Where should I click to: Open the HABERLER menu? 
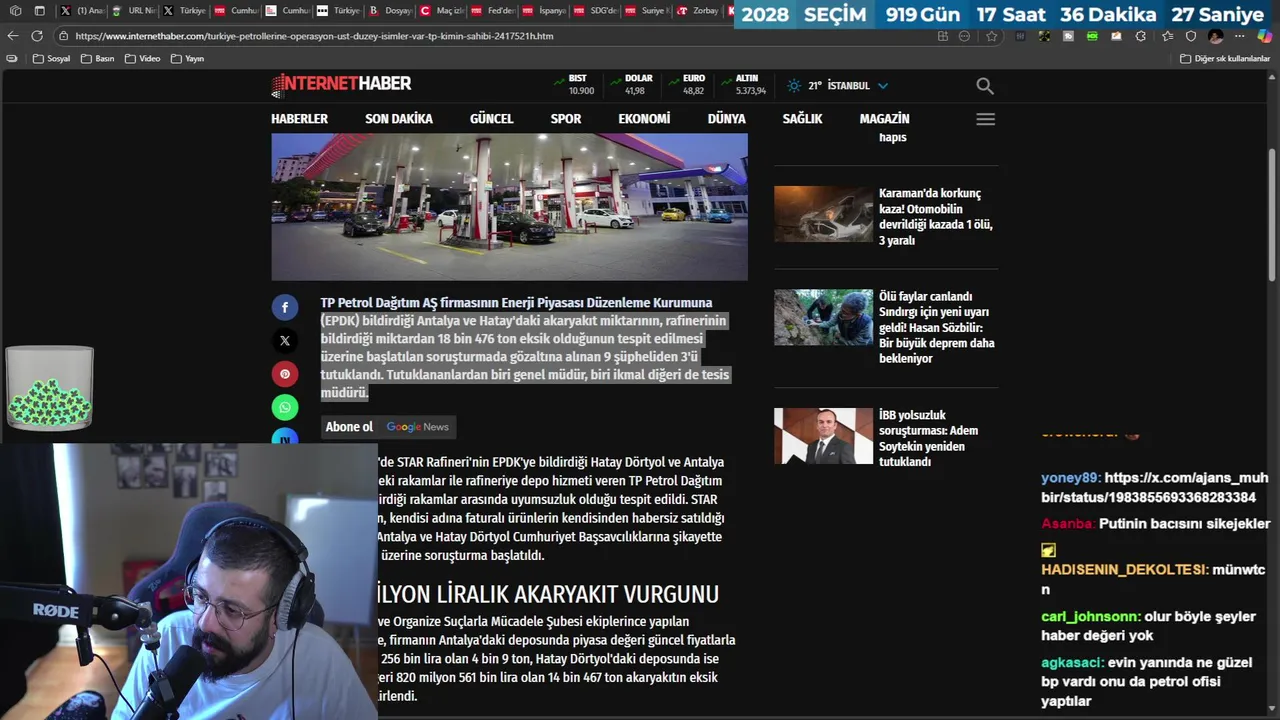click(299, 119)
